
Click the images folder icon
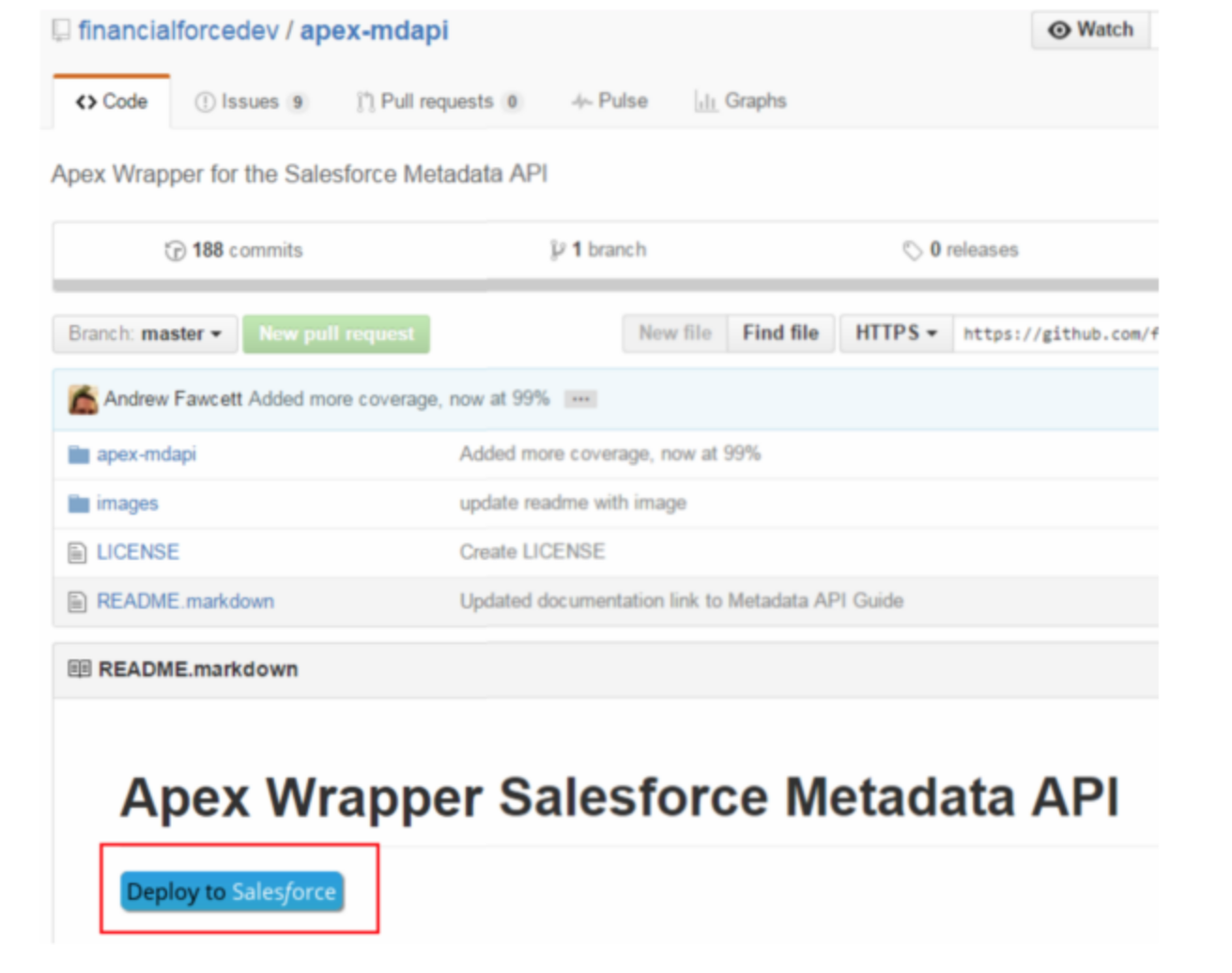pos(78,504)
